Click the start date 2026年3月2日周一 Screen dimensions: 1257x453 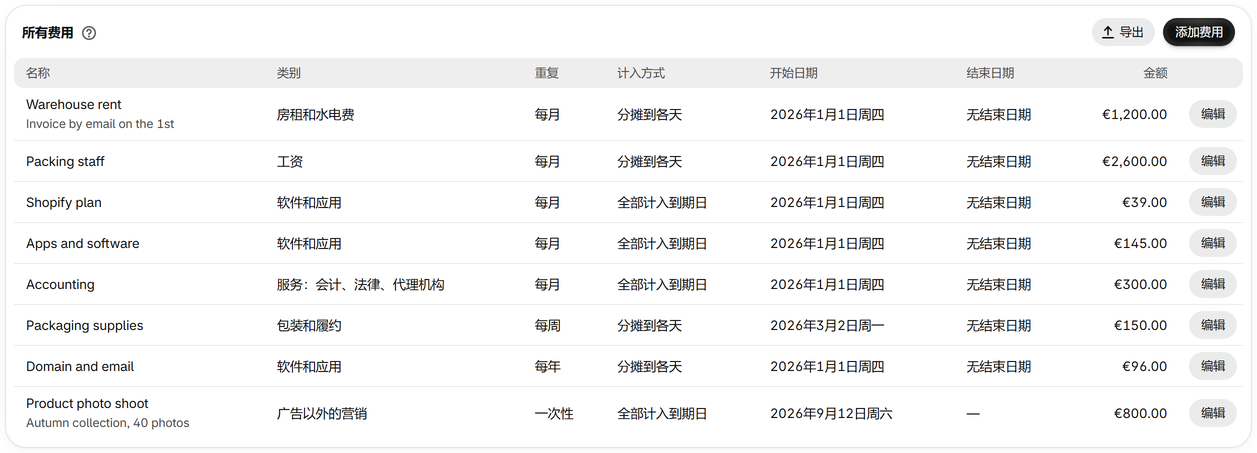(827, 325)
